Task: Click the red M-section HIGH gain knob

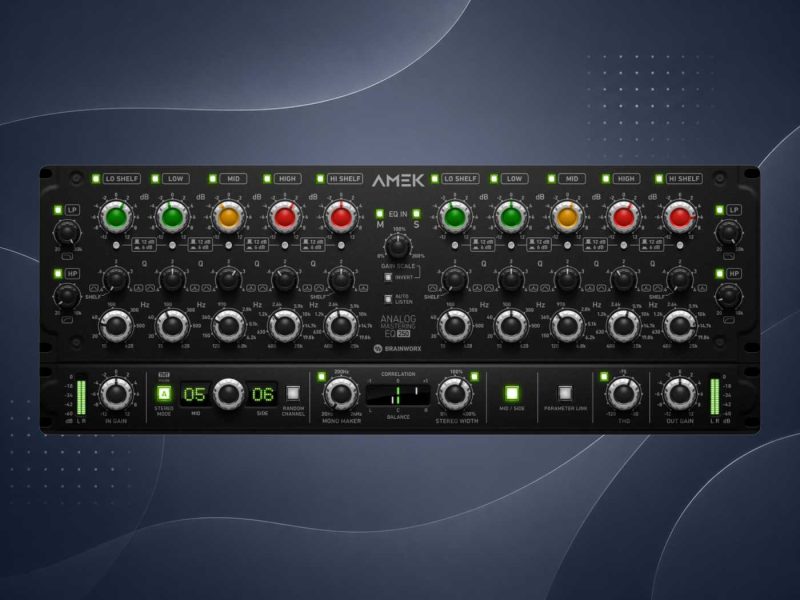Action: pos(285,217)
